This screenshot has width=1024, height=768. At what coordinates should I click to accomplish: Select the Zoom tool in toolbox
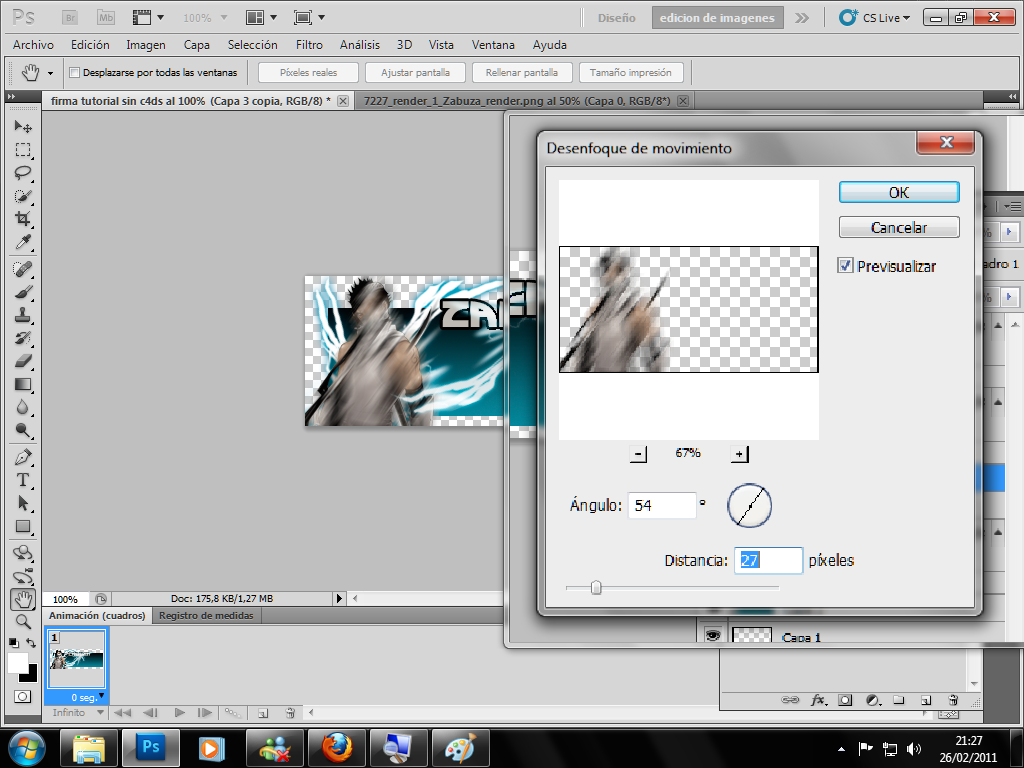click(23, 622)
